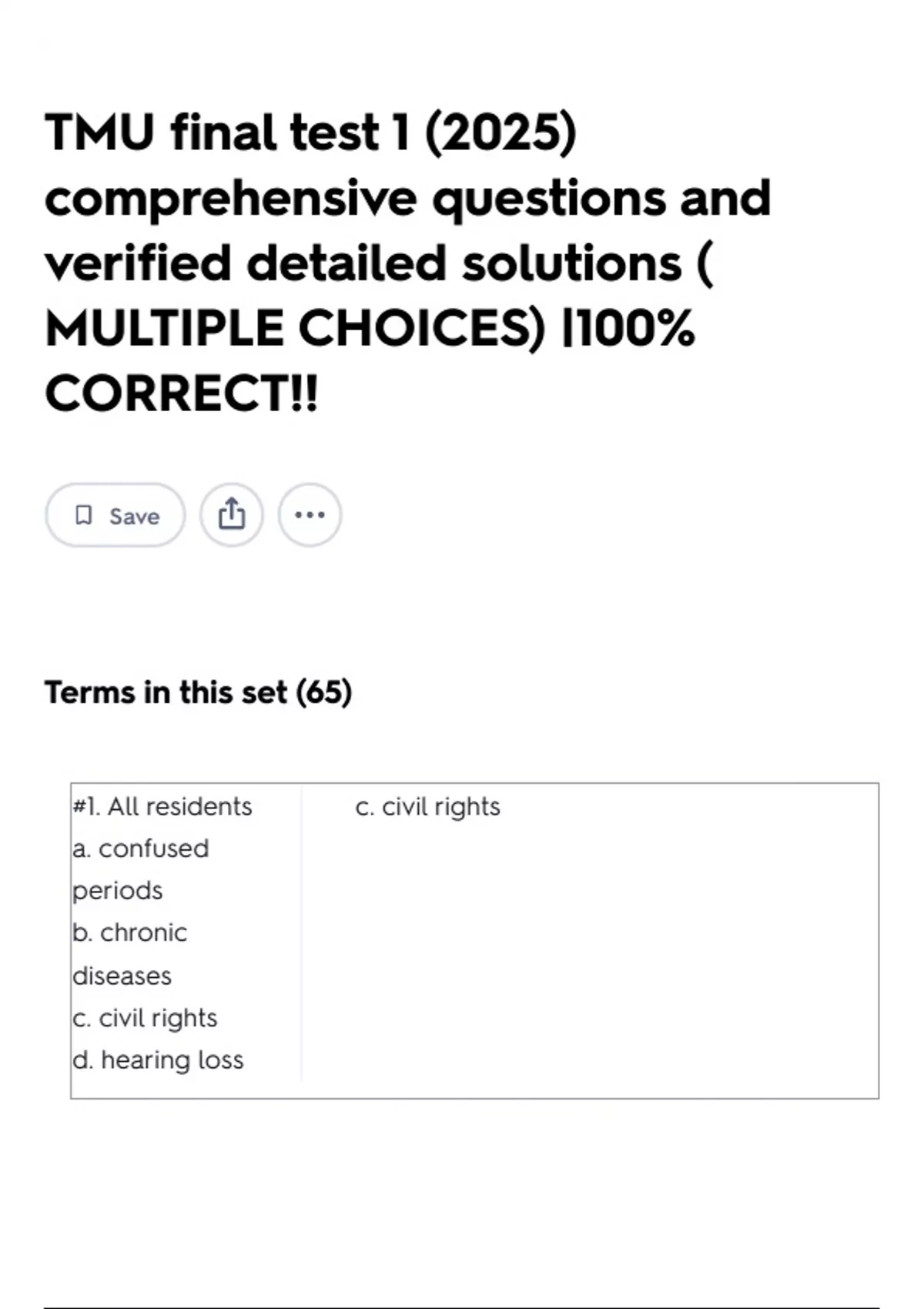
Task: Choose option 'a. confused periods'
Action: tap(140, 869)
